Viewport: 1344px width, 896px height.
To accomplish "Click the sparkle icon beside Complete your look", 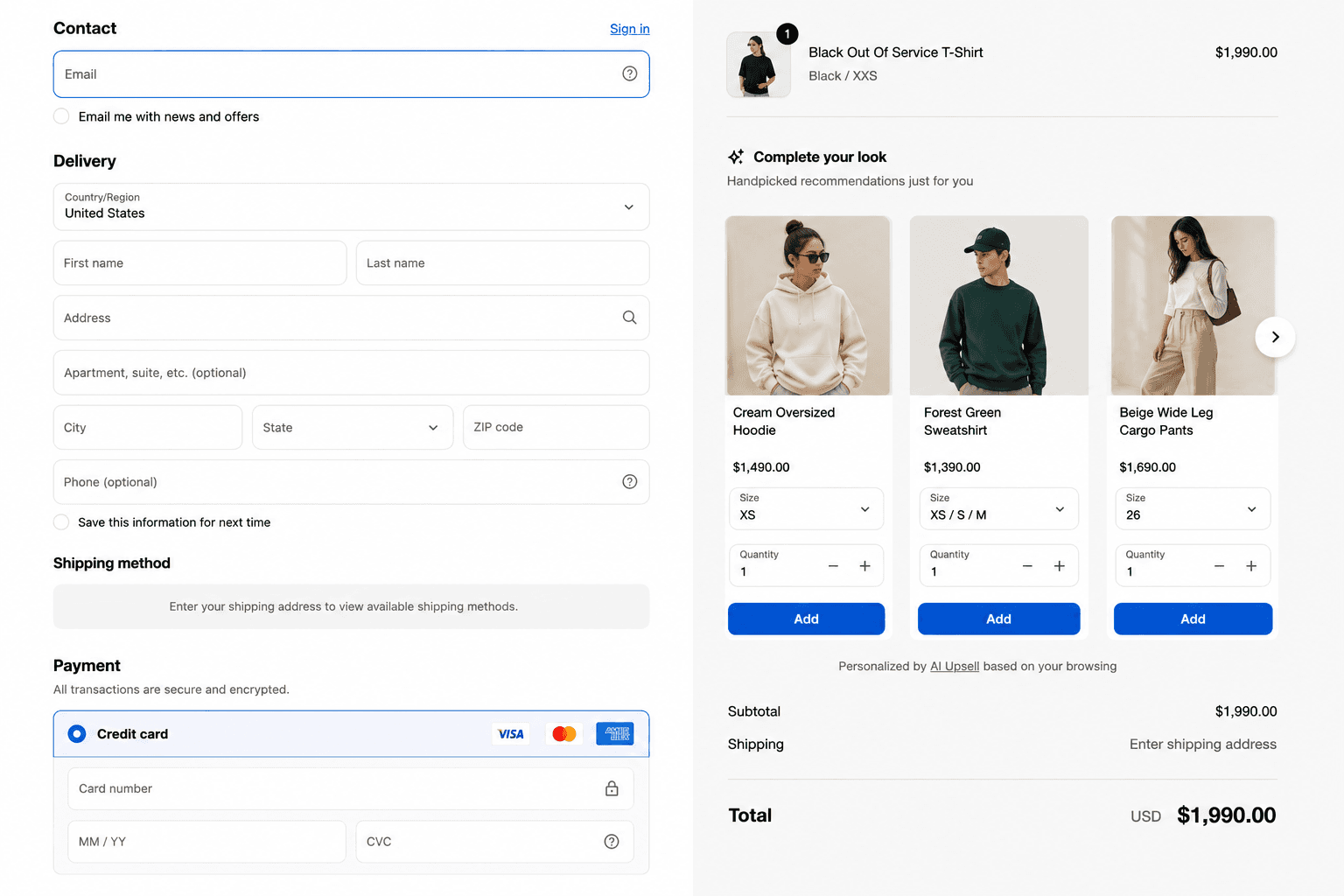I will [736, 157].
